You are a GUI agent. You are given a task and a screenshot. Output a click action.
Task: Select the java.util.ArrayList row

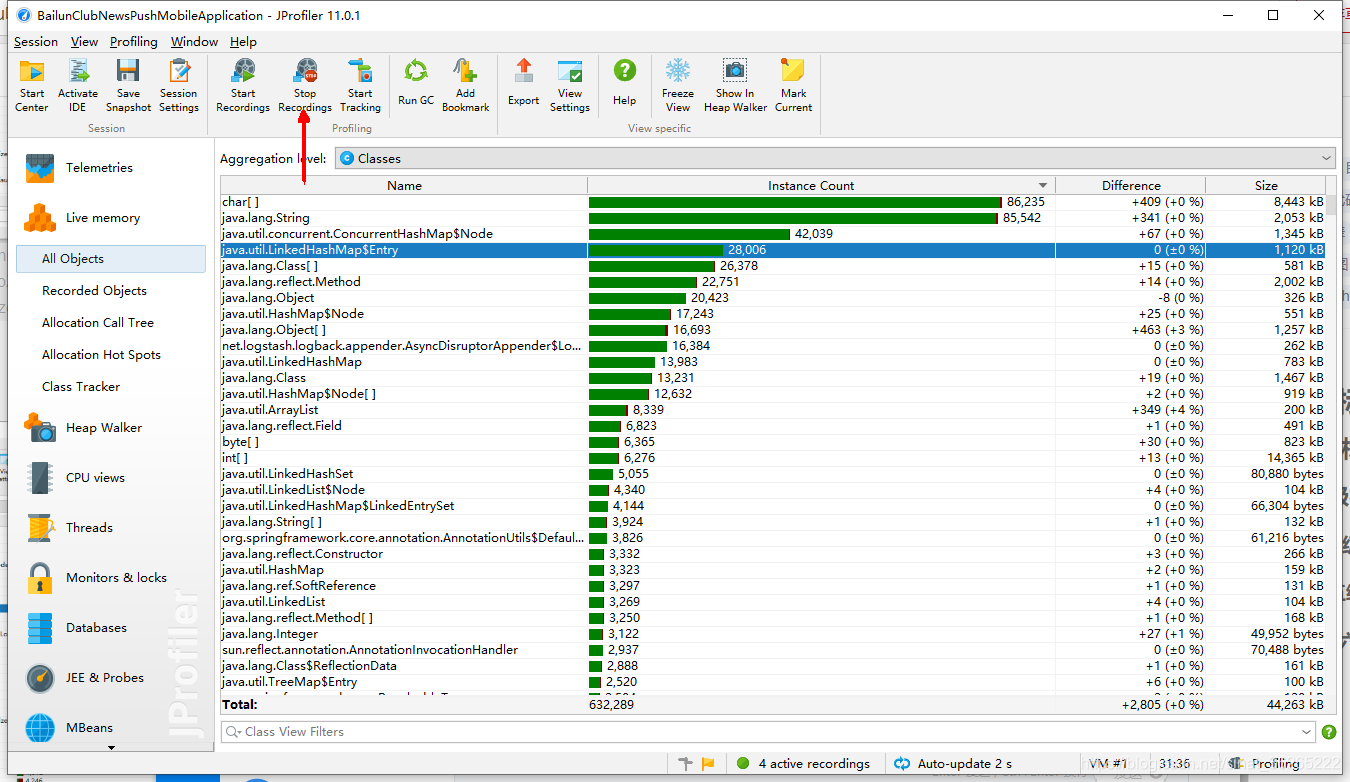click(773, 410)
